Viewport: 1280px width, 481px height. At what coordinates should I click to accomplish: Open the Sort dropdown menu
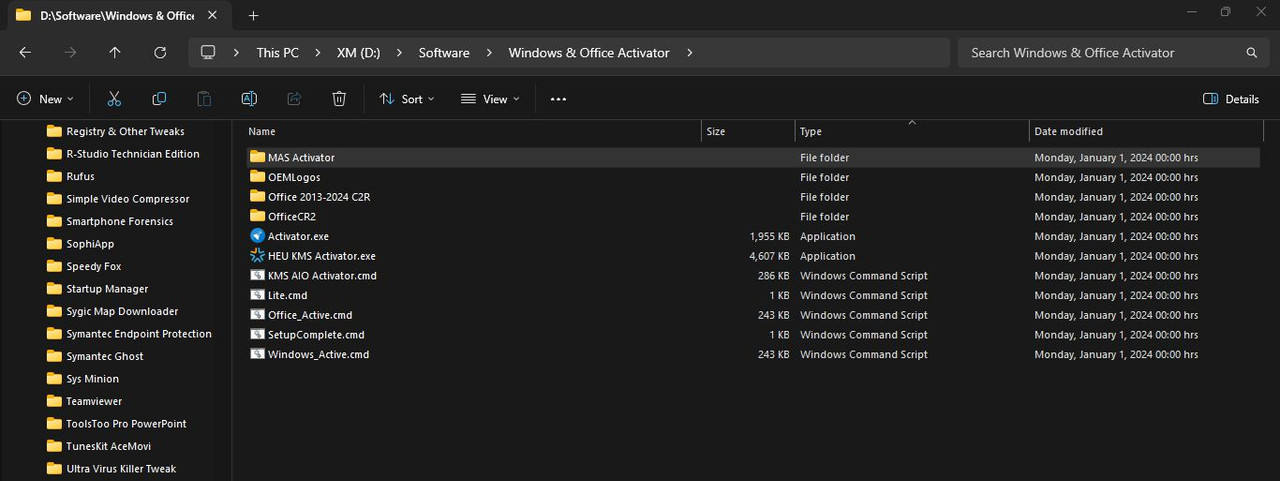click(407, 99)
